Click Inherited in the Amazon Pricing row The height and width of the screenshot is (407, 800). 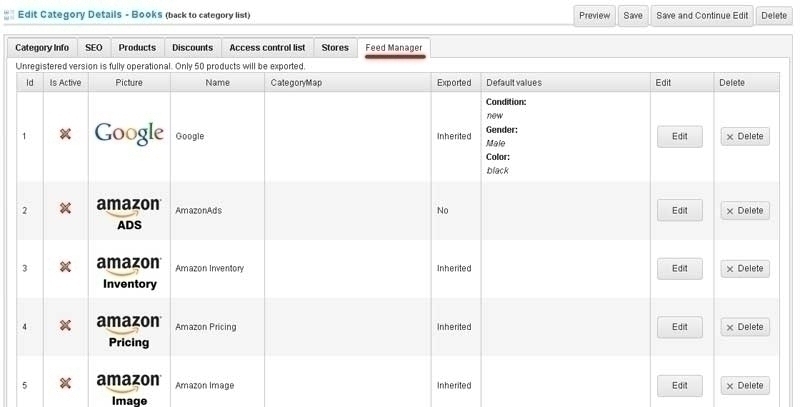(x=454, y=327)
